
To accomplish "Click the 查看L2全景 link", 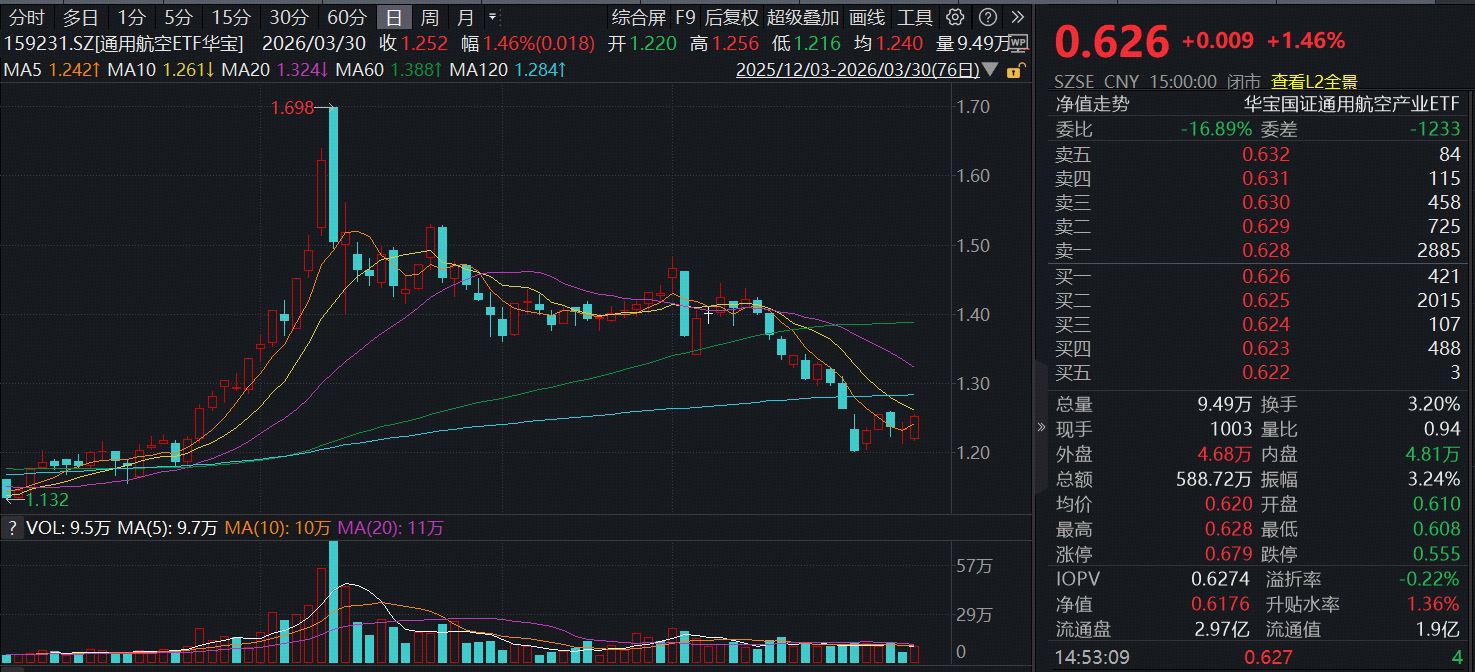I will point(1314,83).
